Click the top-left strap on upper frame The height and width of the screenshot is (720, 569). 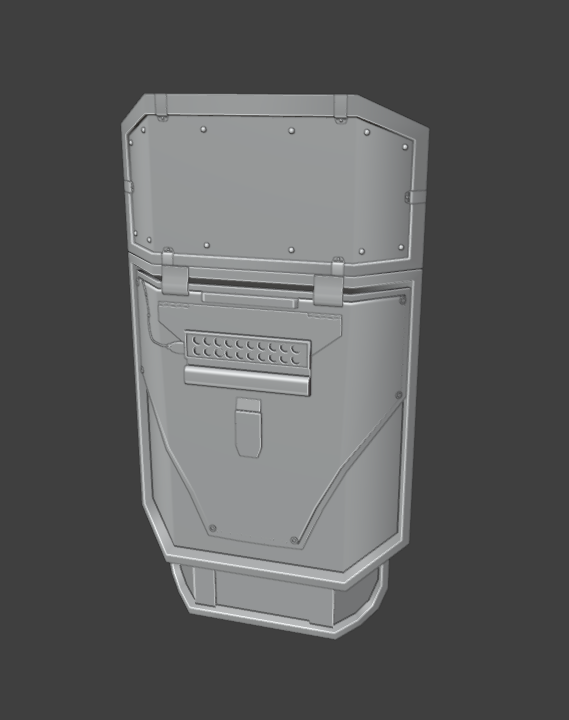coord(161,106)
